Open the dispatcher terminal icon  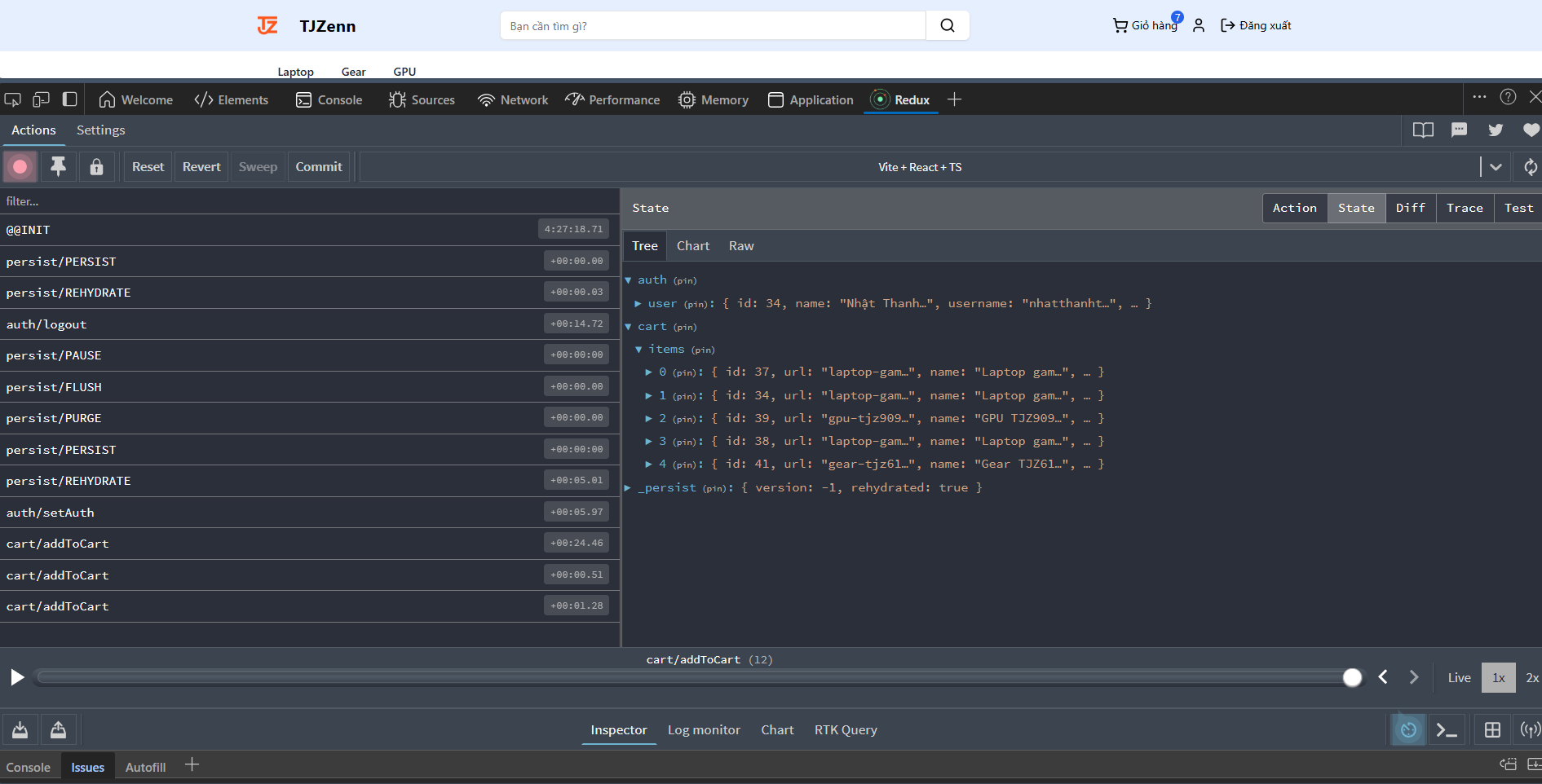(x=1447, y=730)
